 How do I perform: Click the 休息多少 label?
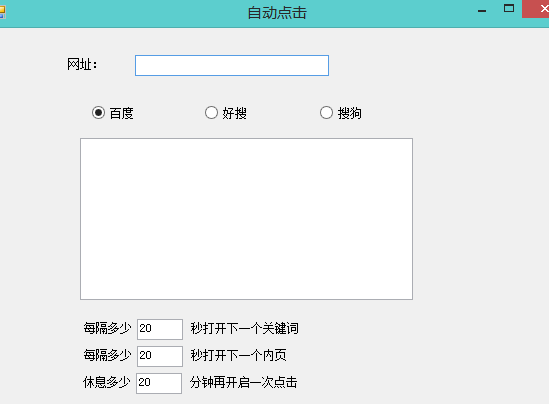click(106, 382)
